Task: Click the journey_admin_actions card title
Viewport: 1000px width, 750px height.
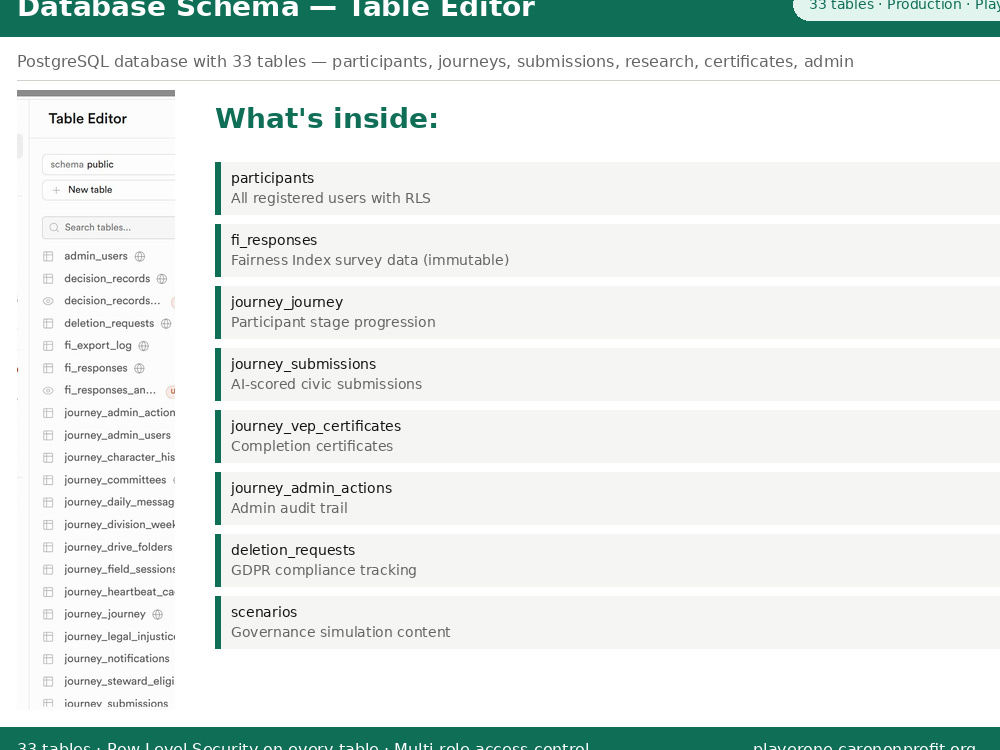Action: pyautogui.click(x=311, y=488)
